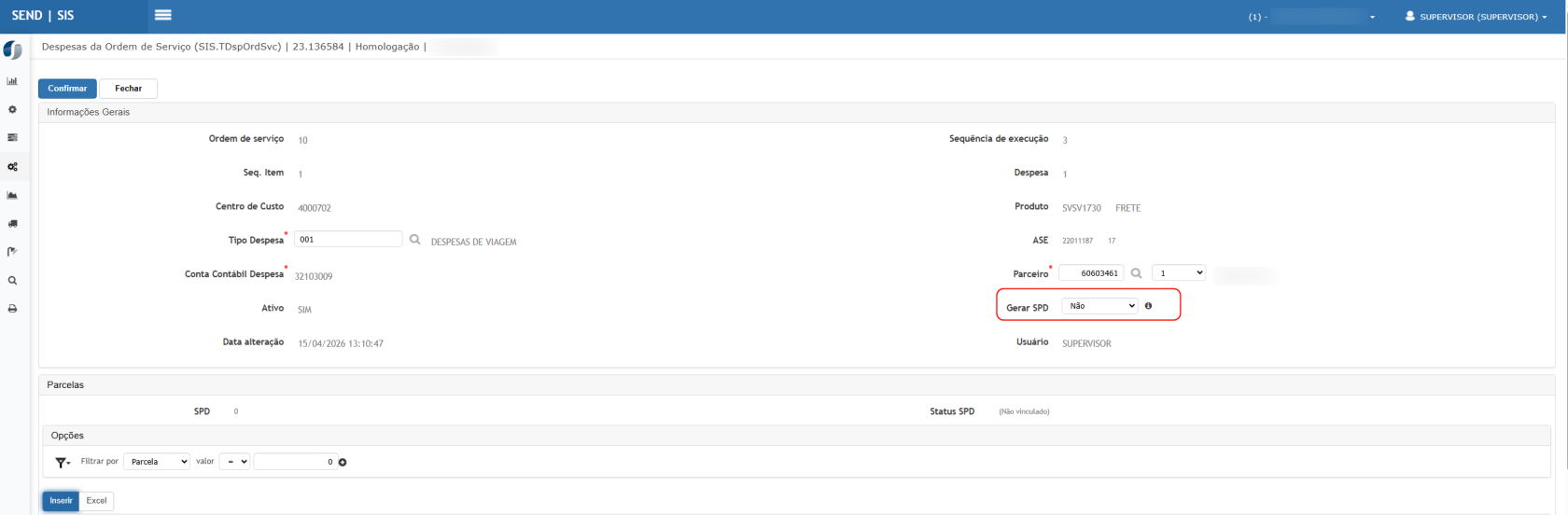Open the printer icon in sidebar
1568x515 pixels.
click(x=12, y=309)
